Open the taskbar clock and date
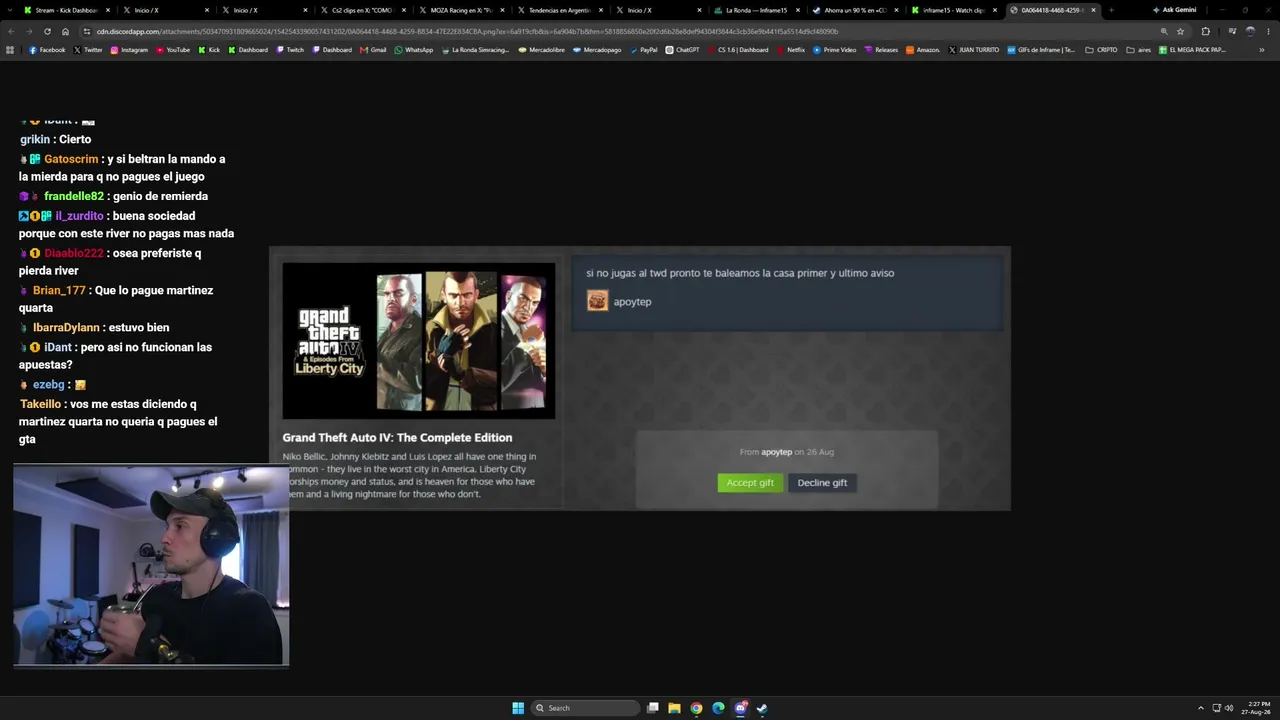 pos(1255,708)
